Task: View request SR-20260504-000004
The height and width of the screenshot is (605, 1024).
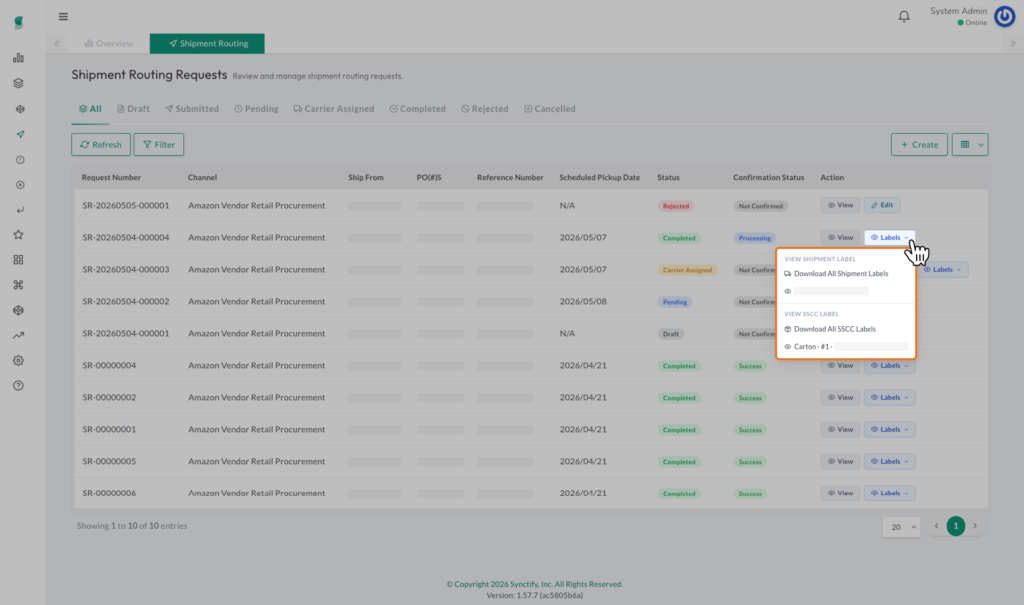Action: [x=840, y=237]
